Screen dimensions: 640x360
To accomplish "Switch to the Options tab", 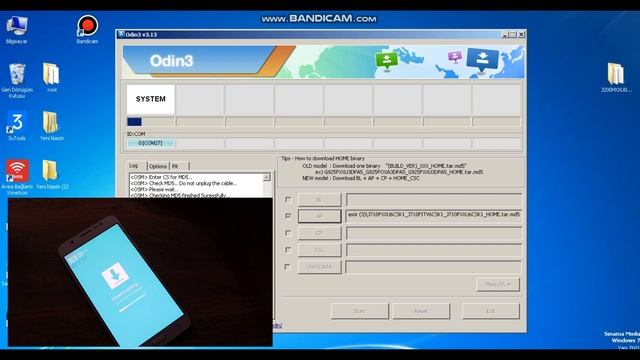I will [x=158, y=166].
